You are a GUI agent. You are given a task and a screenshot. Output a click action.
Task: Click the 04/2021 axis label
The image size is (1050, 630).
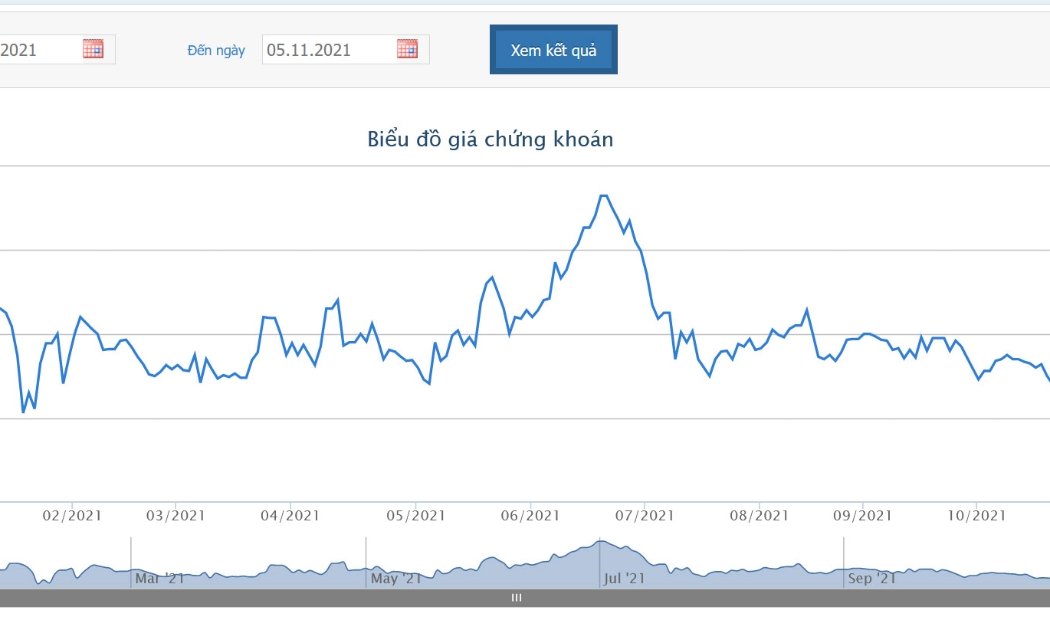[290, 516]
